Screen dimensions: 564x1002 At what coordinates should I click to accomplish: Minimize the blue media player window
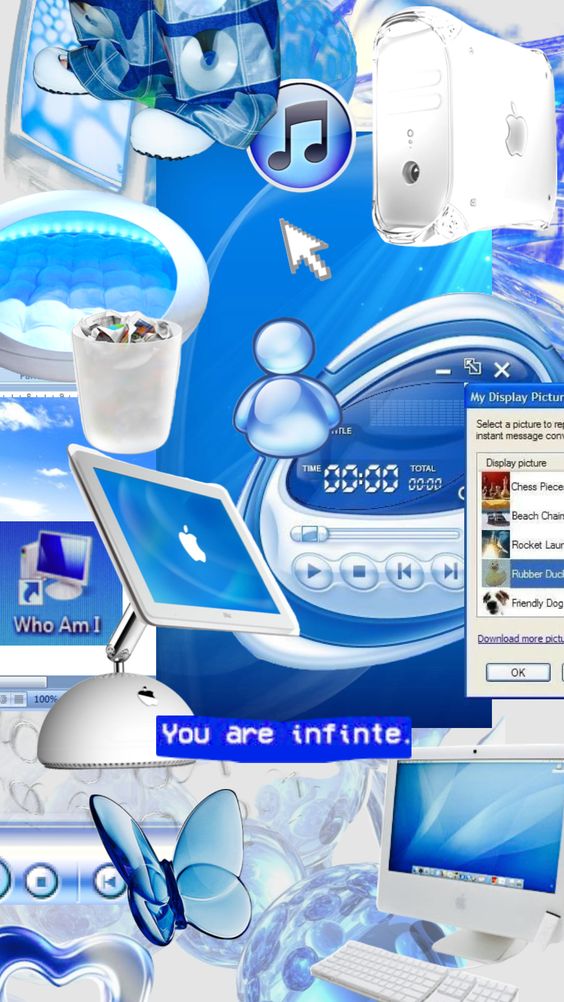(x=443, y=371)
